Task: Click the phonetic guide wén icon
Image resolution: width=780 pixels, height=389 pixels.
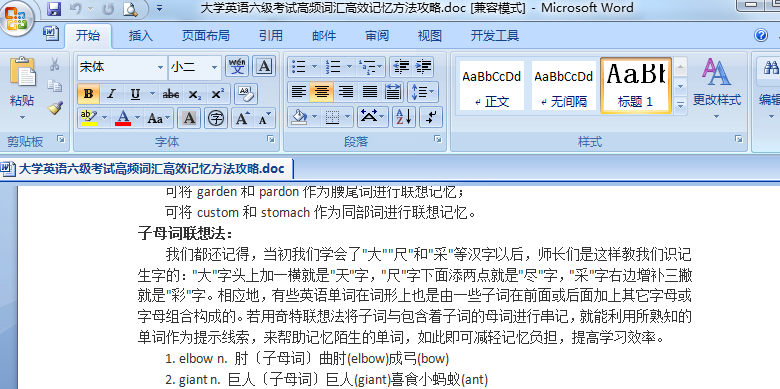Action: click(x=237, y=66)
